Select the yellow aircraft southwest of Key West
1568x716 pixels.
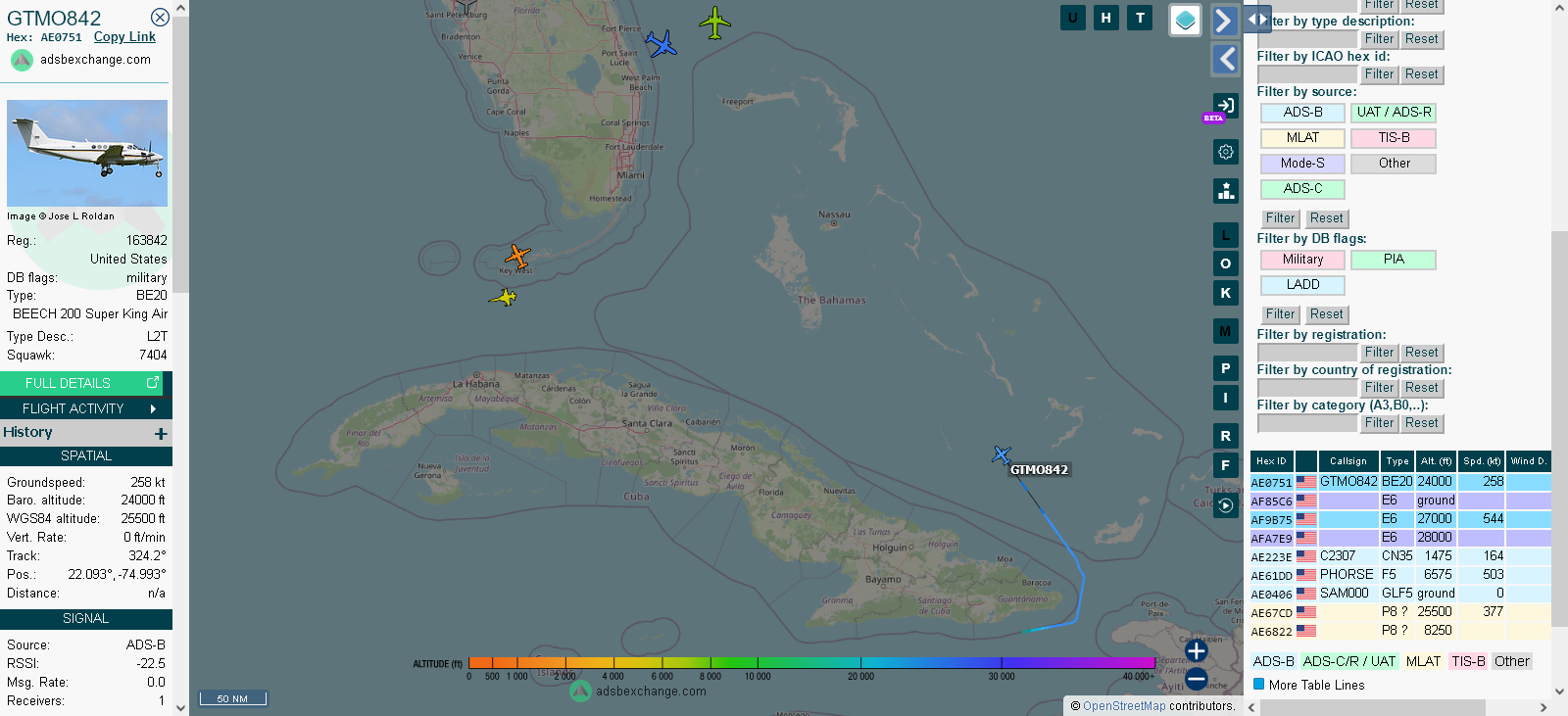point(503,297)
